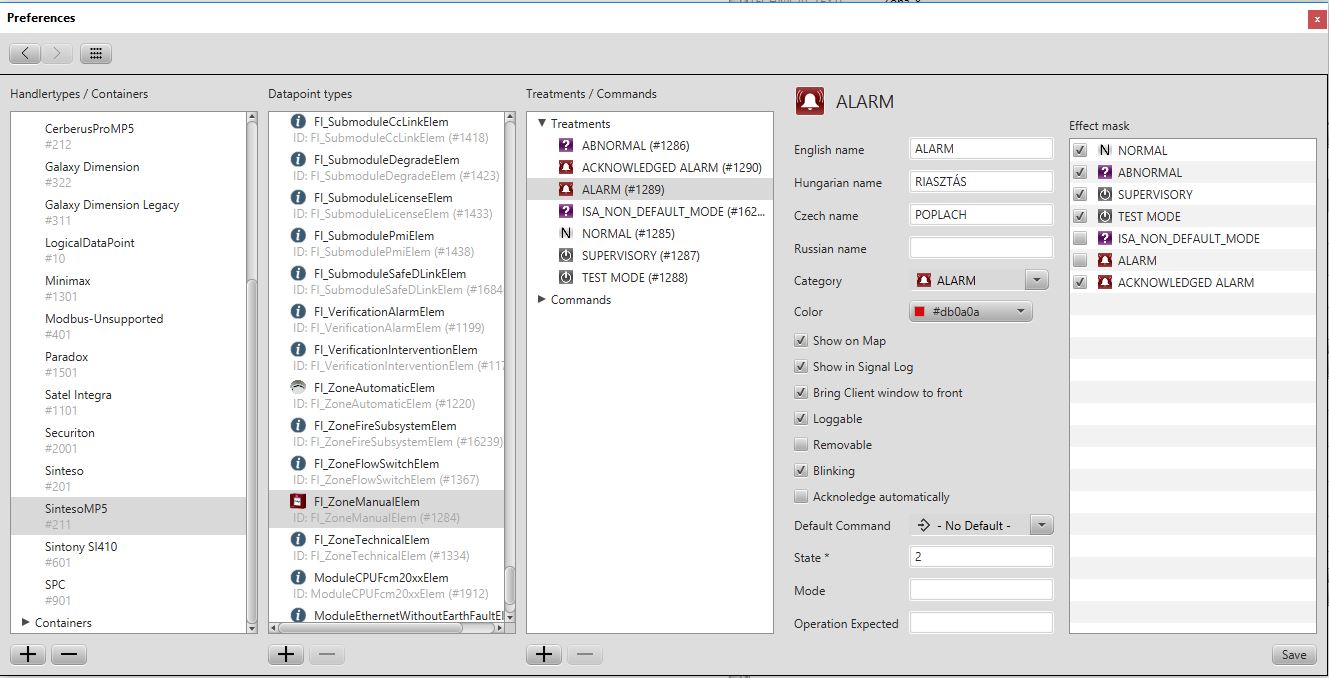Click minus icon under Handlertypes list
The width and height of the screenshot is (1329, 678).
click(x=69, y=655)
